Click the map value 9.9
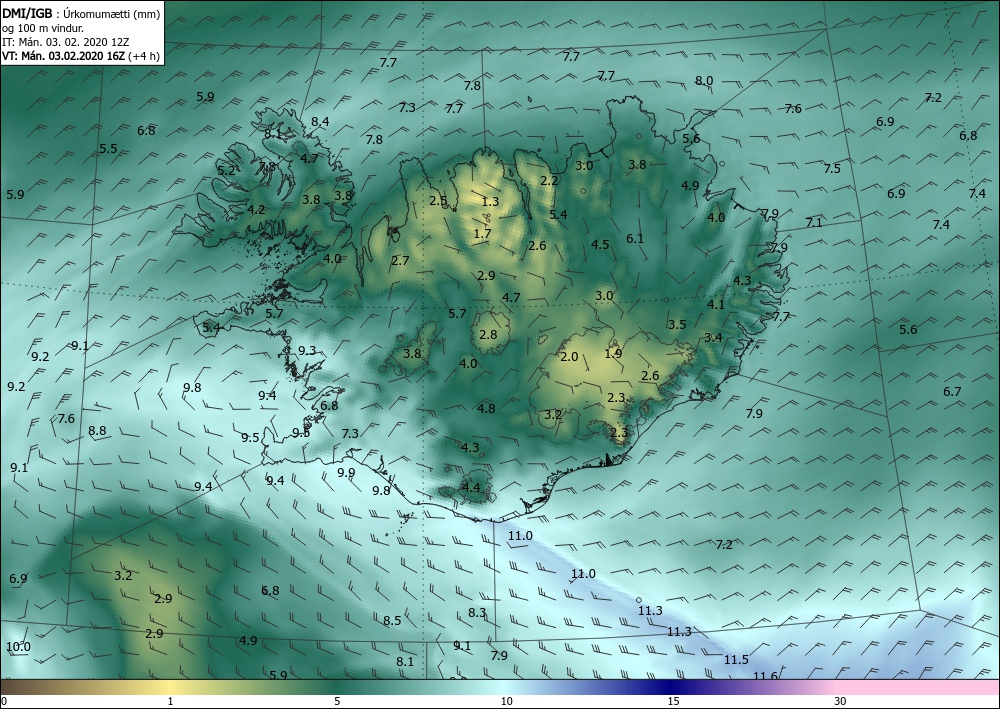Image resolution: width=1000 pixels, height=709 pixels. [x=346, y=472]
